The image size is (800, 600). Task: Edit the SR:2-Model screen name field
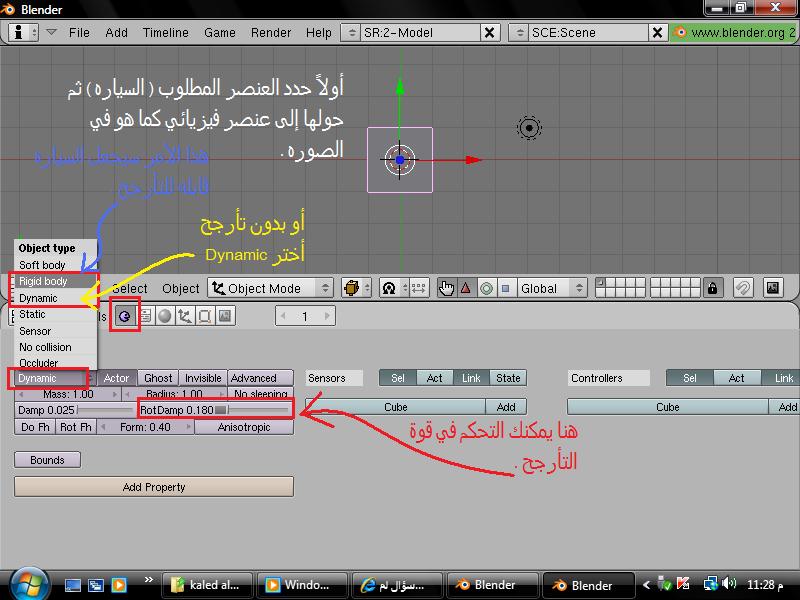pos(420,33)
